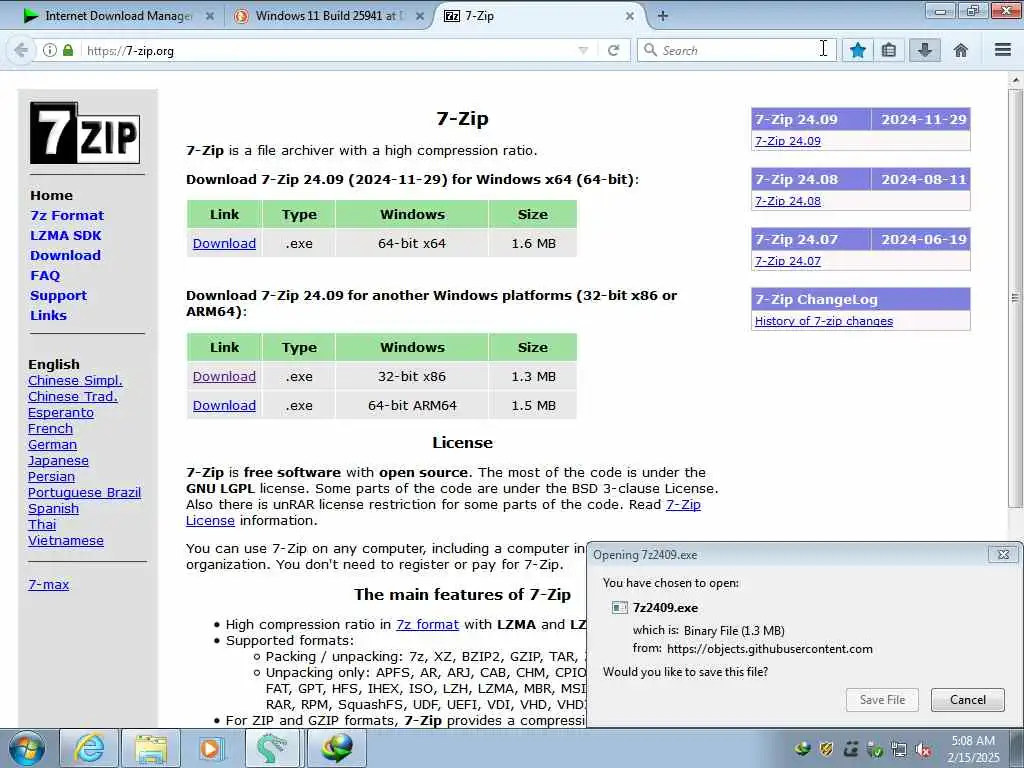Click the 7-Zip logo image
Screen dimensions: 1024x768
pos(85,133)
